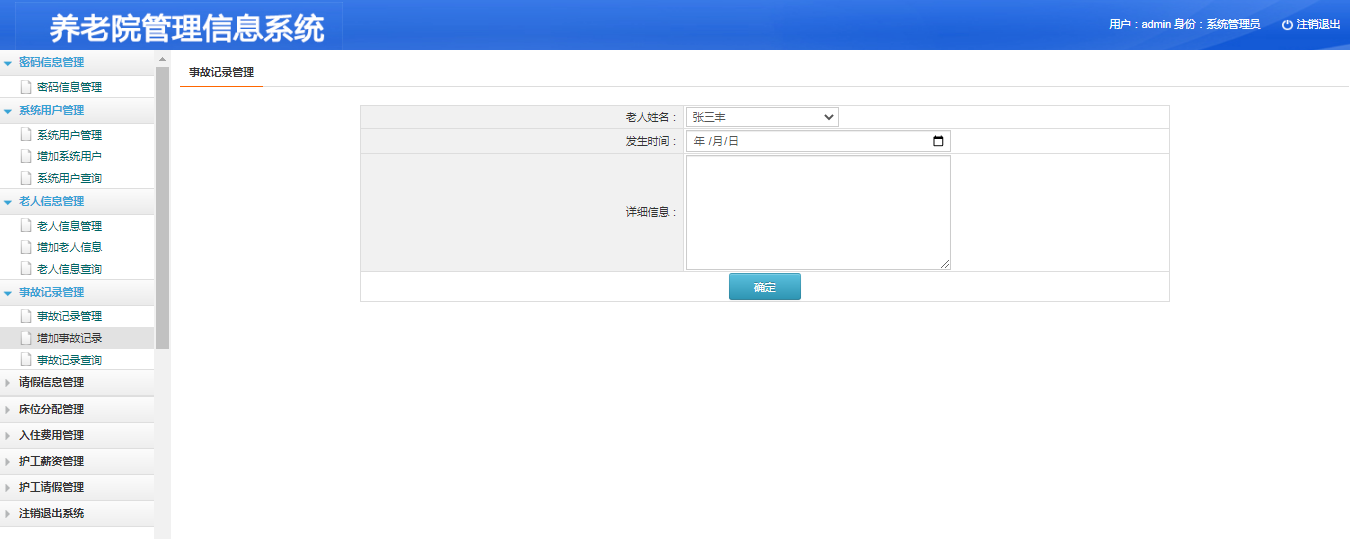Collapse the 事故记录管理 section header
1350x539 pixels.
77,292
